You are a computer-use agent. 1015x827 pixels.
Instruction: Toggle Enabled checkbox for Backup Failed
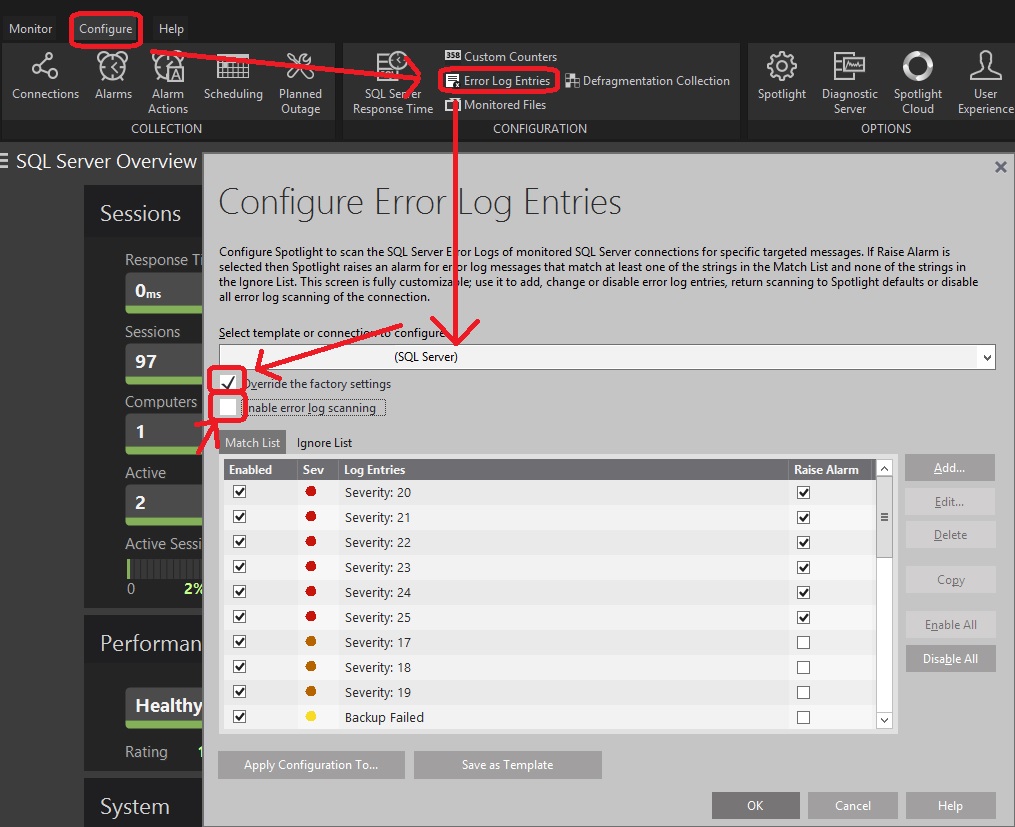[x=240, y=716]
